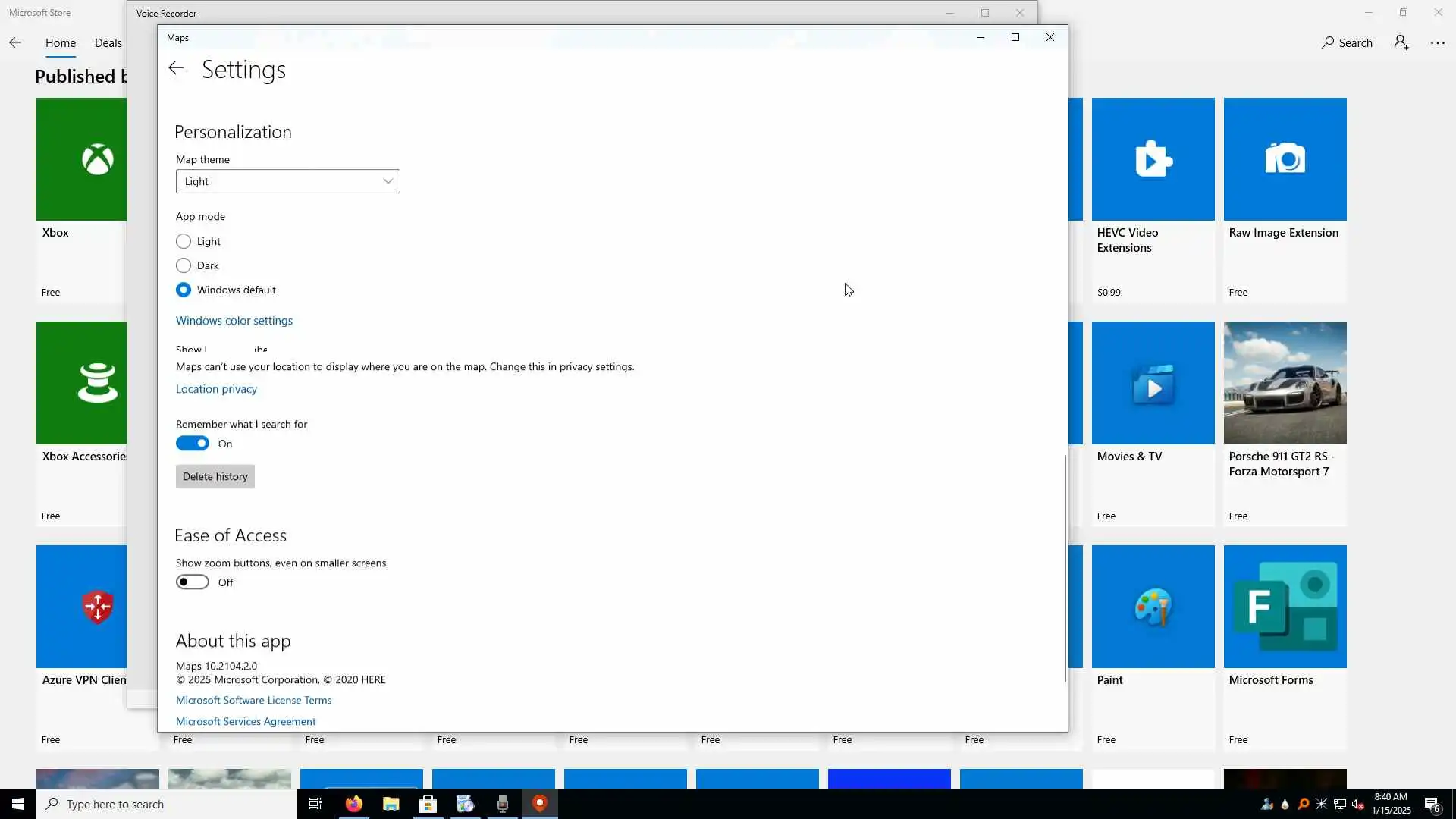1456x819 pixels.
Task: Open the Home tab in Microsoft Store
Action: pyautogui.click(x=60, y=43)
